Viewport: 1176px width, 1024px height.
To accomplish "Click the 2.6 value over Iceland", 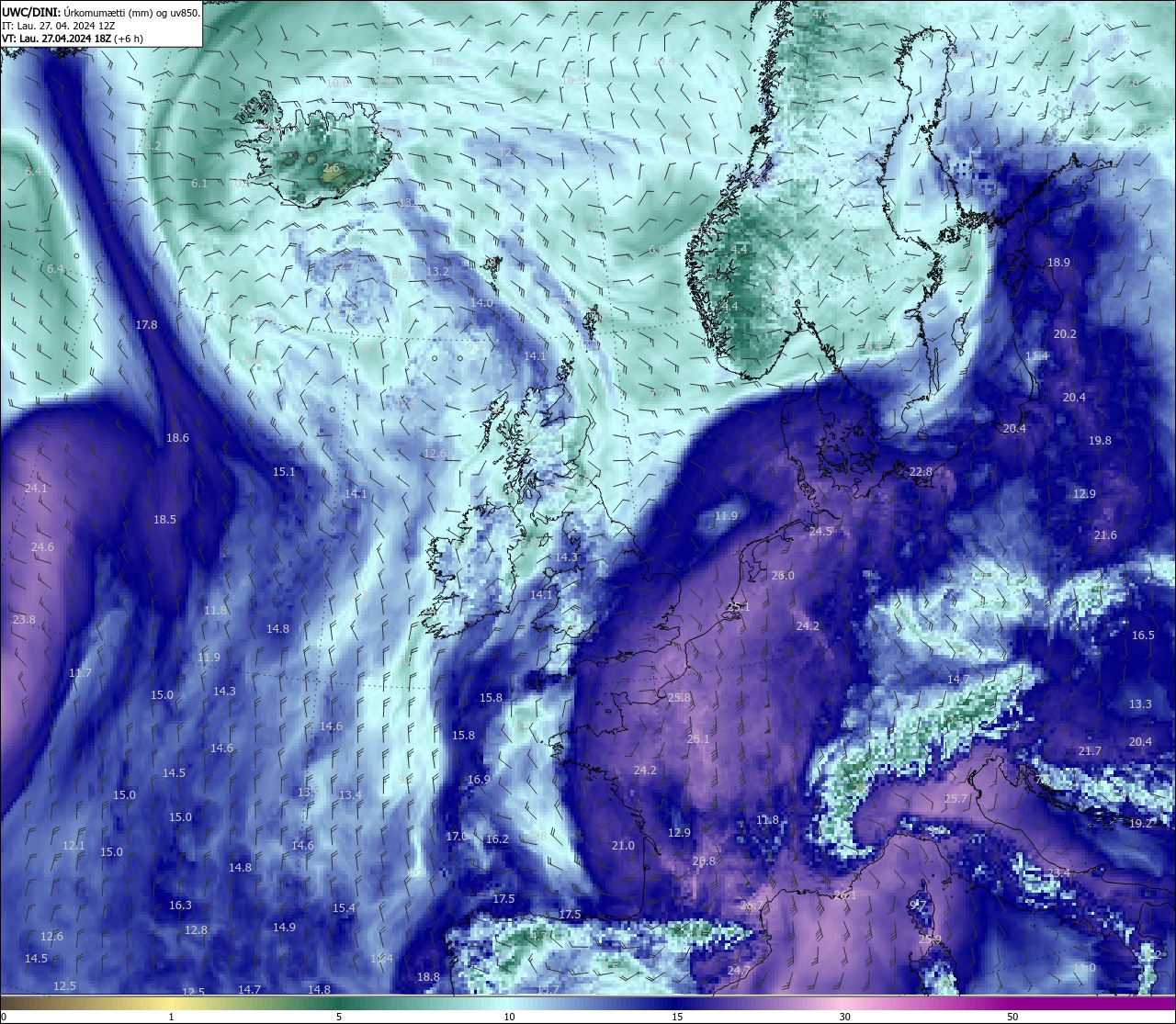I will click(x=331, y=168).
